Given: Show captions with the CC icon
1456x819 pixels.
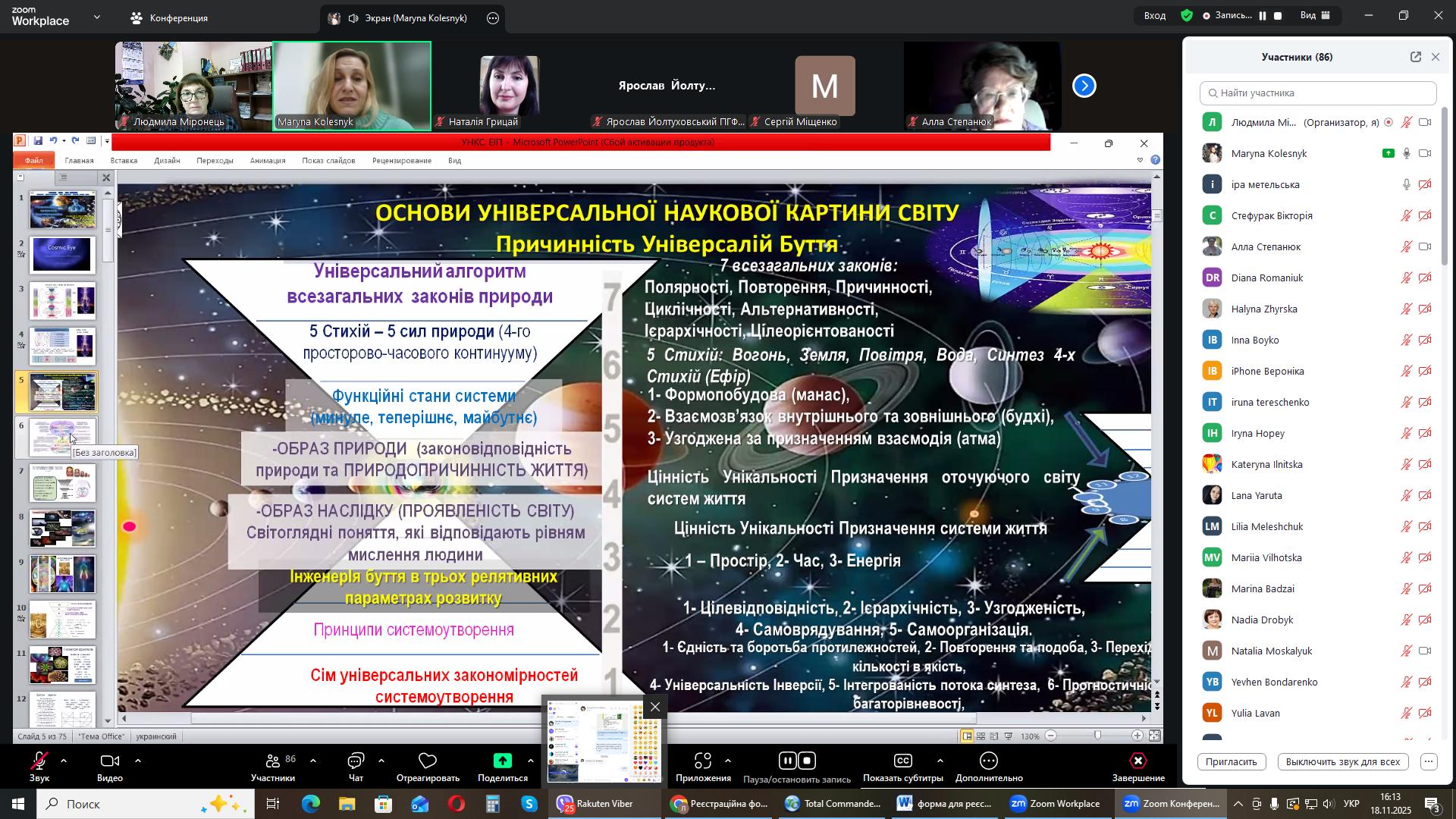Looking at the screenshot, I should pos(902,761).
